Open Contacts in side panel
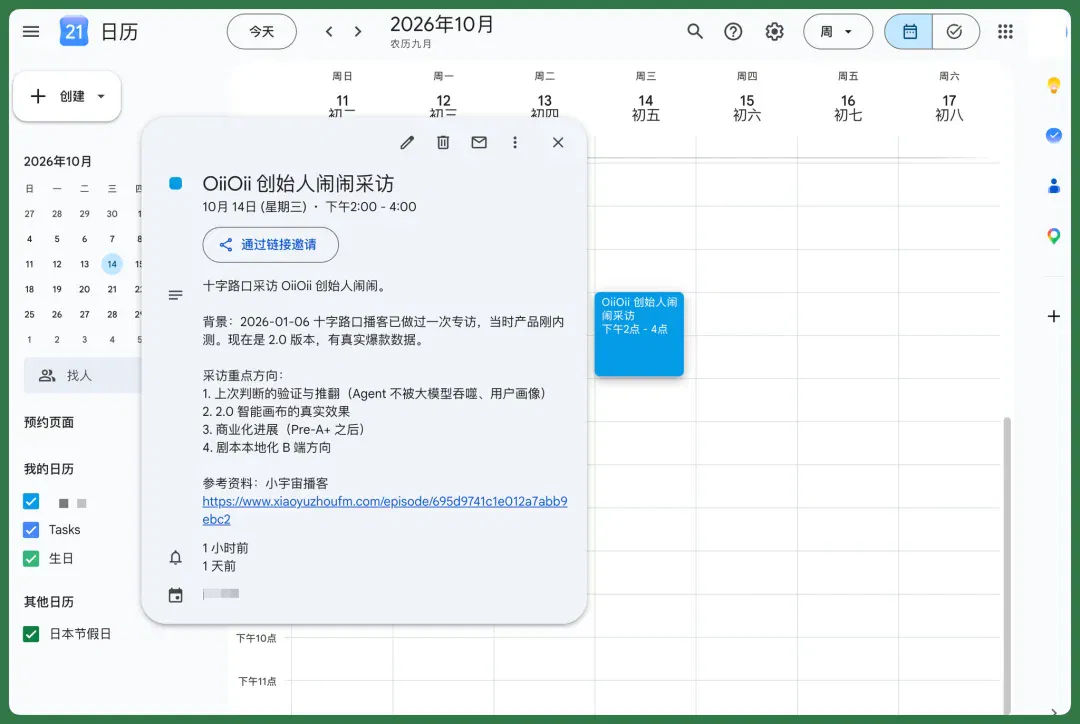The image size is (1080, 724). tap(1053, 186)
